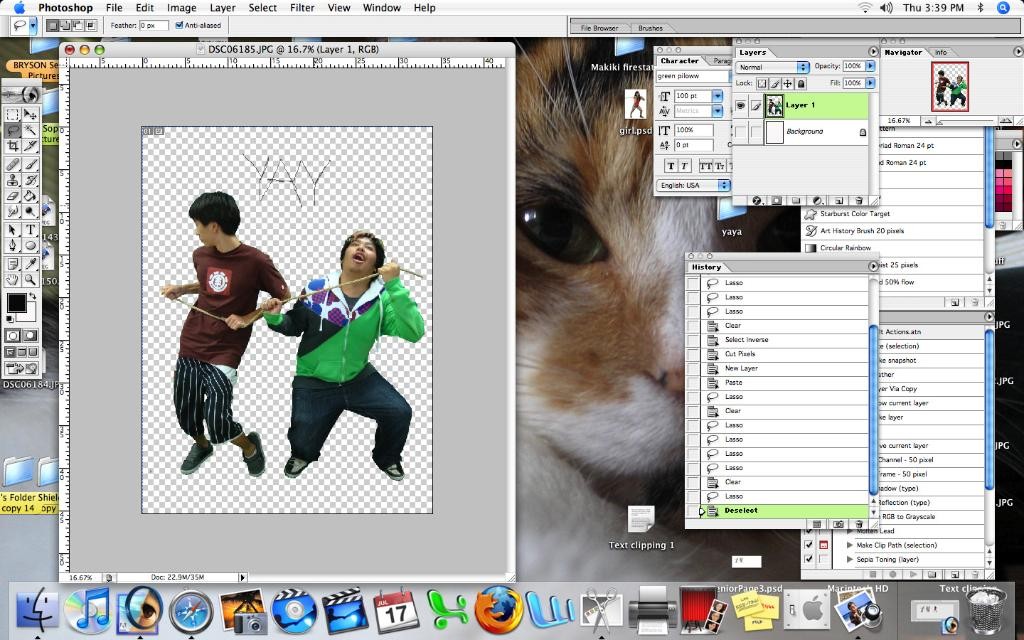Select the Healing Brush tool

12,165
